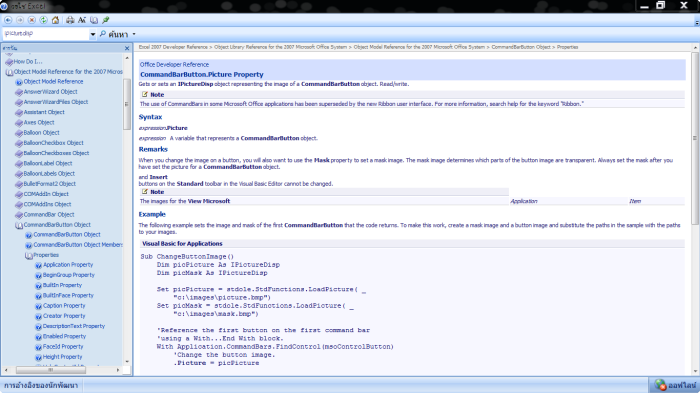Open Object Model Reference topic in the tree
This screenshot has width=700, height=393.
point(53,82)
